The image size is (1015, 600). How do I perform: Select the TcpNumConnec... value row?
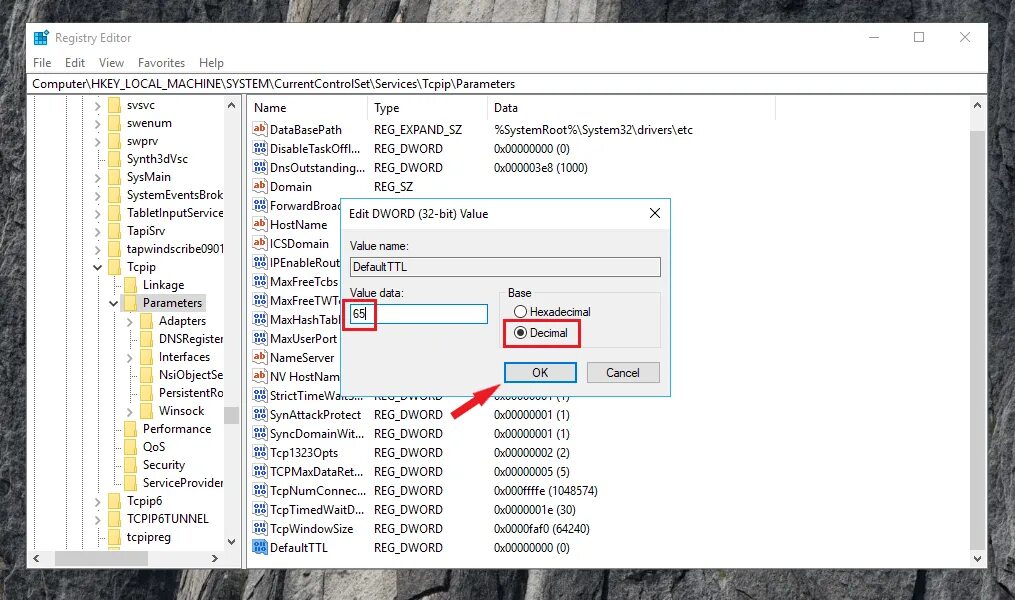tap(427, 491)
